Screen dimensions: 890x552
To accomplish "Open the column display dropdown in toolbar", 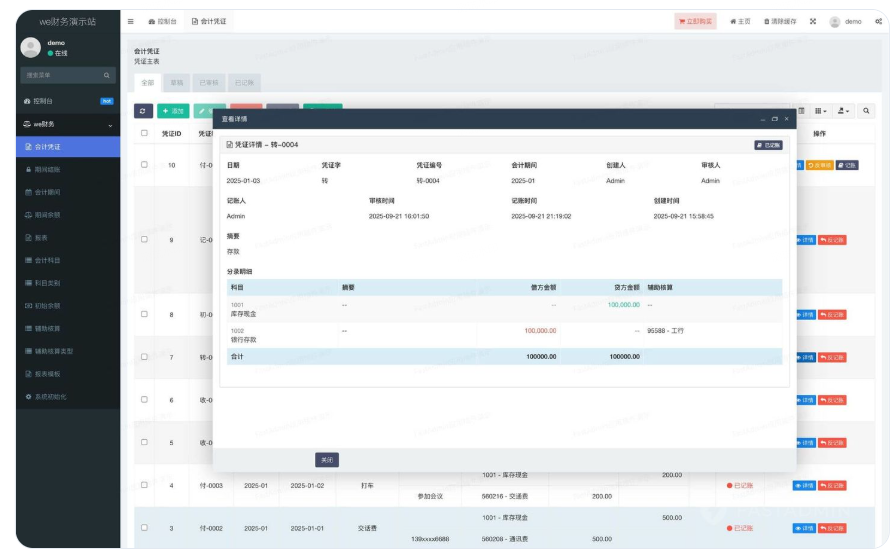I will tap(820, 111).
